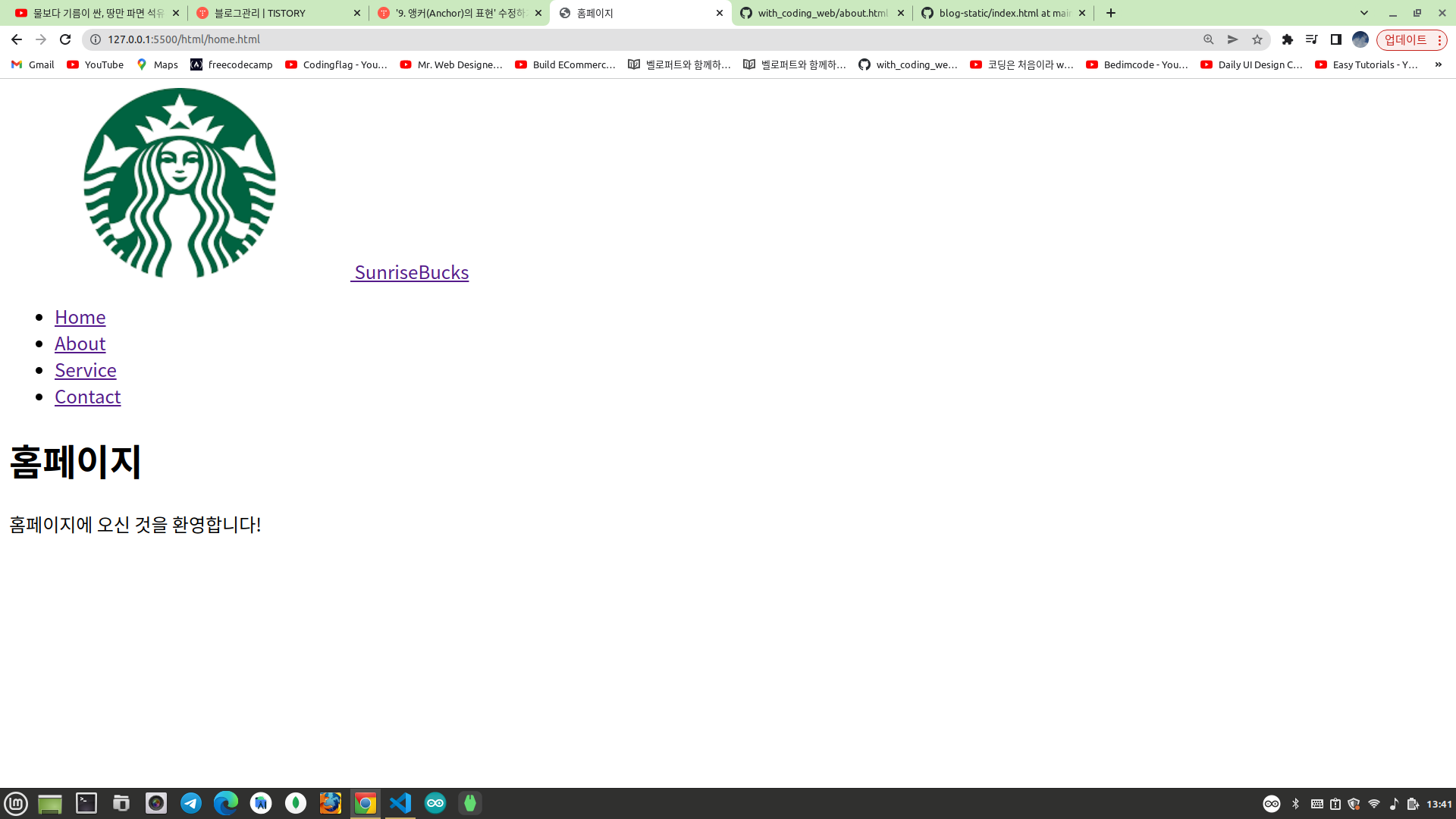1456x819 pixels.
Task: Switch to Visual Studio Code in taskbar
Action: [x=400, y=803]
